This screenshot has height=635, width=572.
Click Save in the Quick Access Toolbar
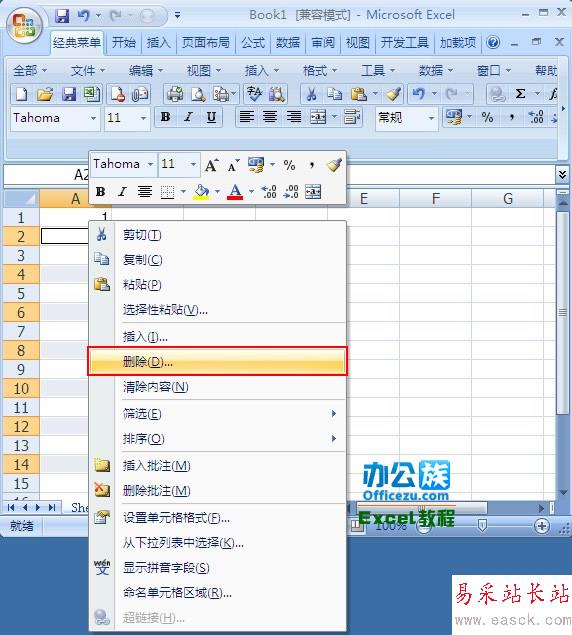point(62,16)
